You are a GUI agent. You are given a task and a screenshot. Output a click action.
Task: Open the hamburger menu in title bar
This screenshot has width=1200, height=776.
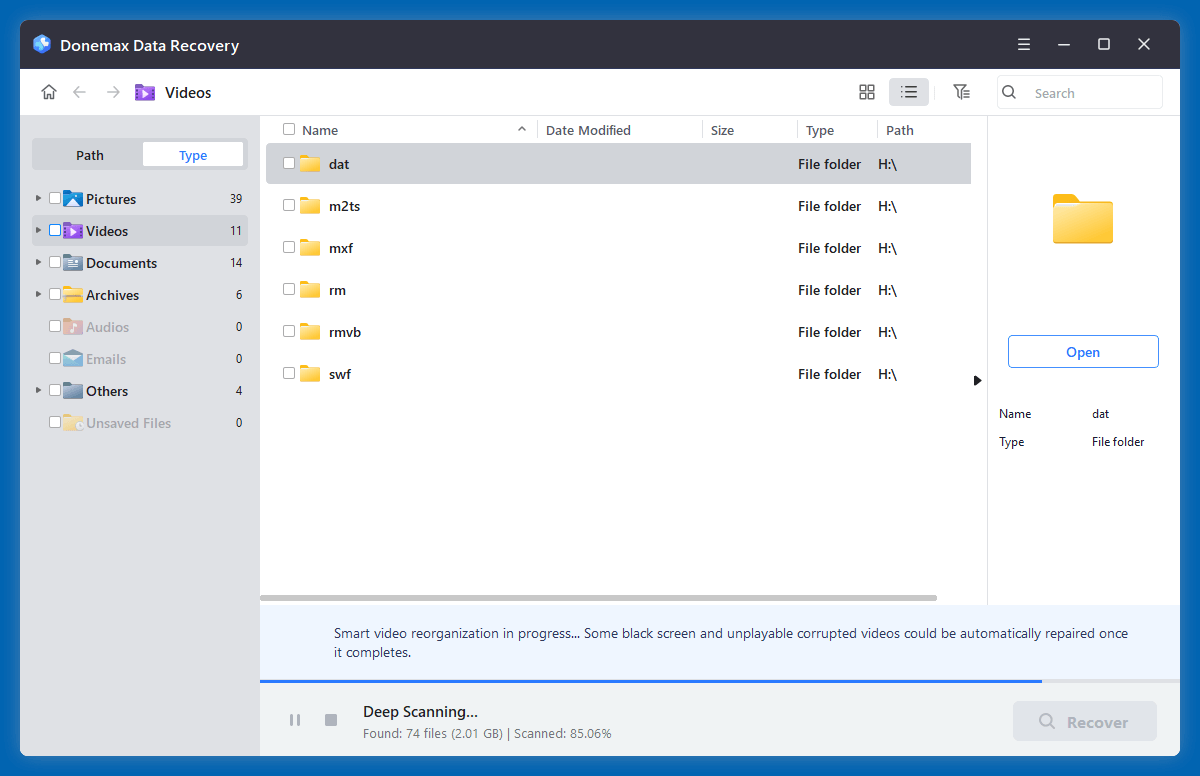[x=1023, y=44]
